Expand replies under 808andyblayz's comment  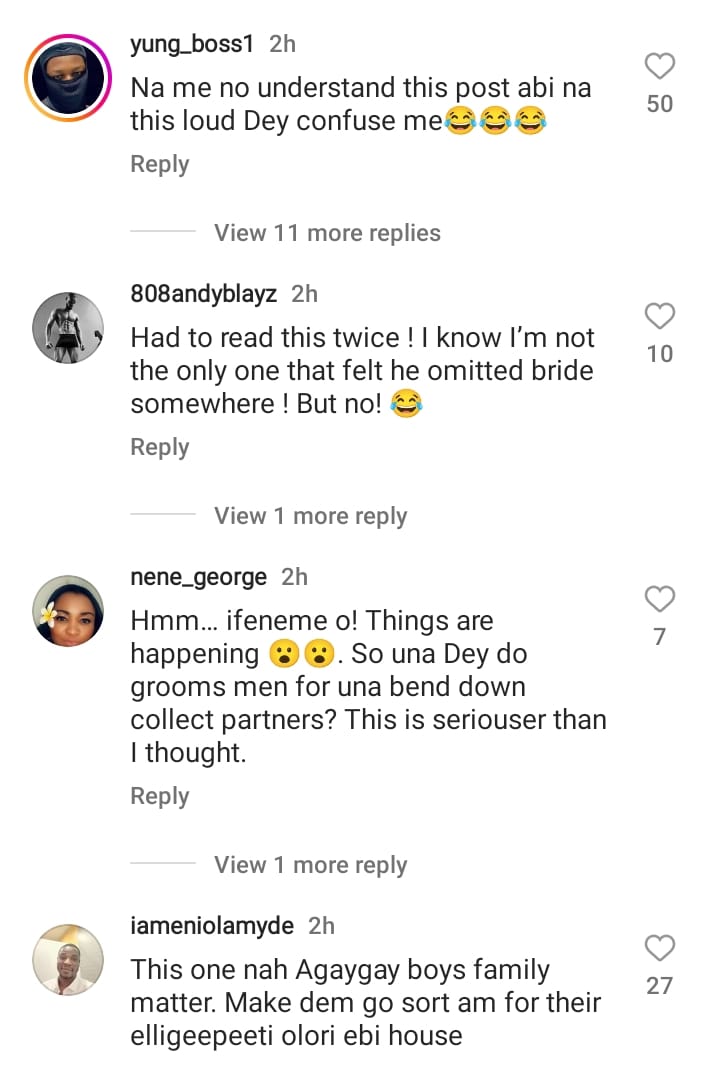tap(310, 516)
